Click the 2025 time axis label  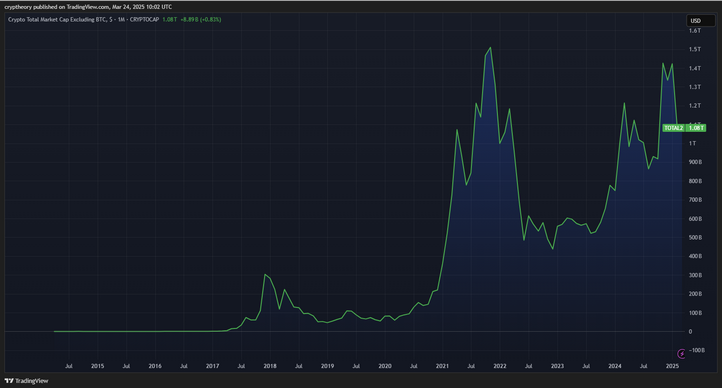[672, 366]
